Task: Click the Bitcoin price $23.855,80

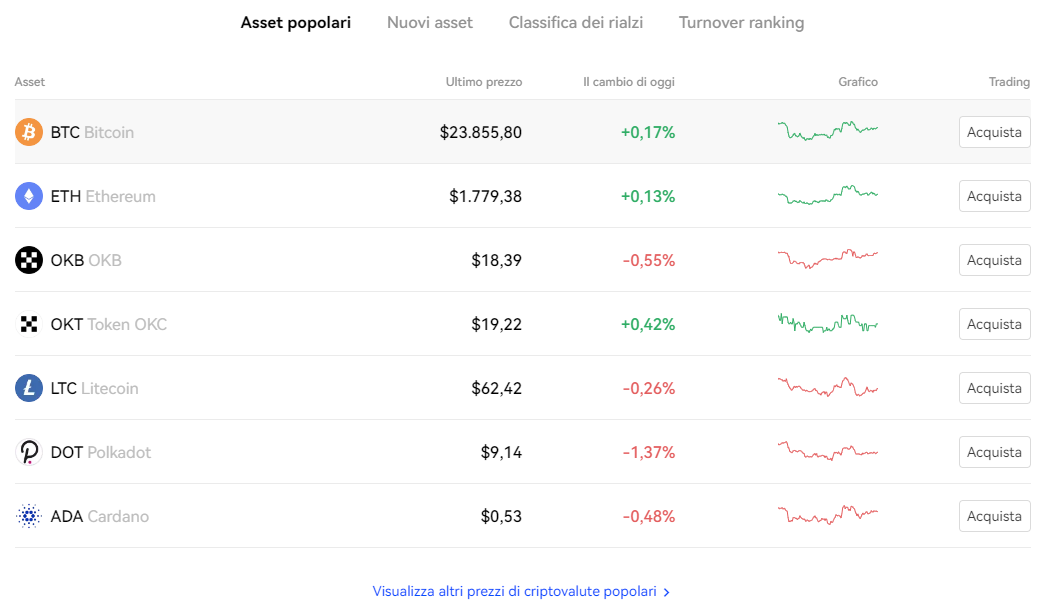Action: click(x=481, y=132)
